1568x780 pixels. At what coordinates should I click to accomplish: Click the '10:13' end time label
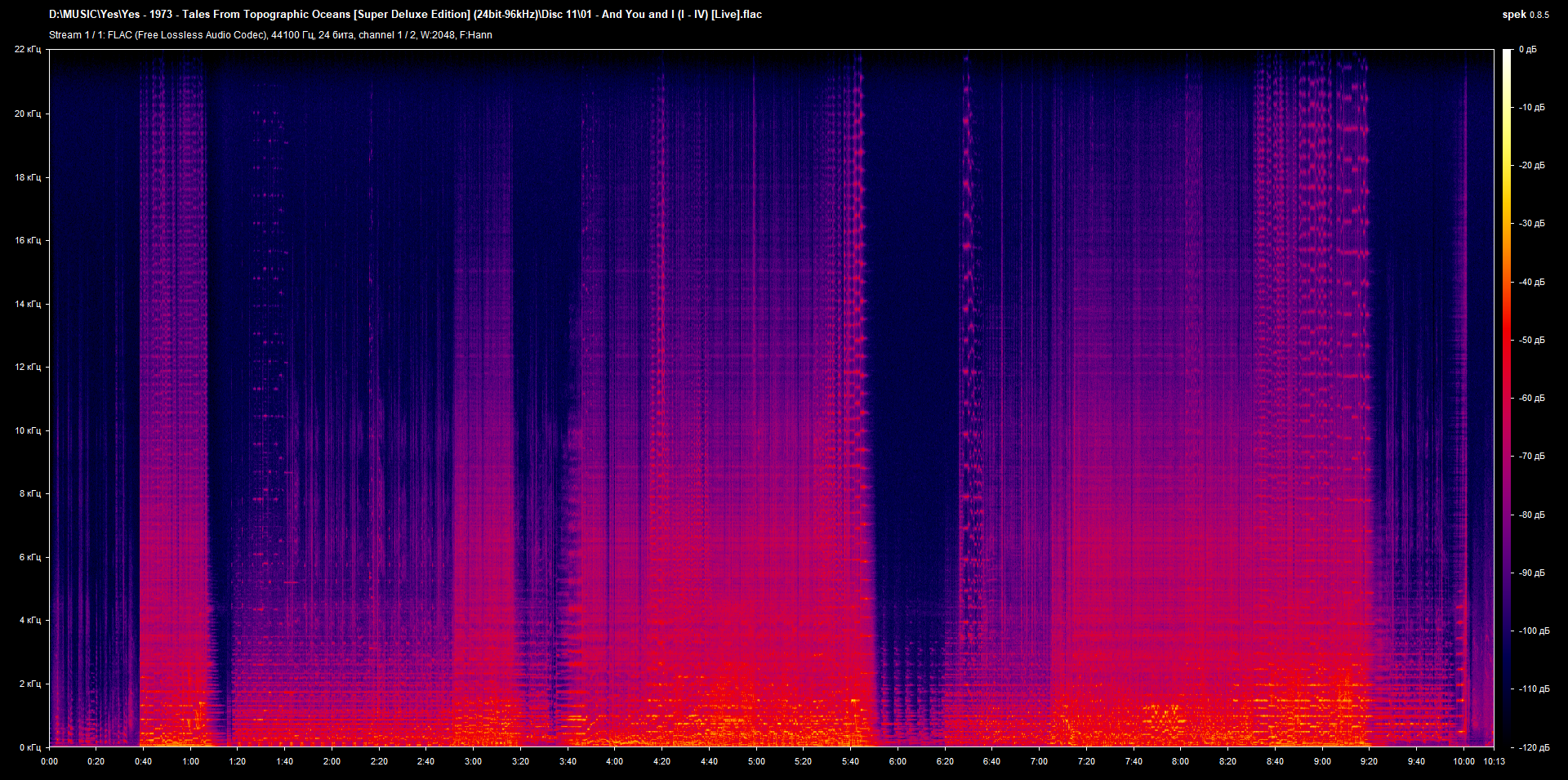[1494, 761]
